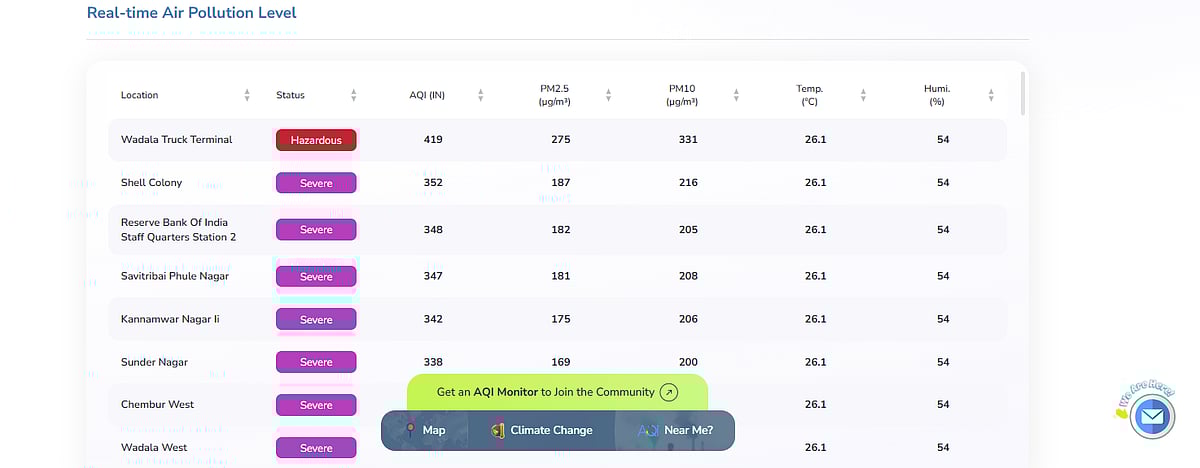This screenshot has height=468, width=1200.
Task: Click the AQI Near Me icon
Action: pos(648,430)
